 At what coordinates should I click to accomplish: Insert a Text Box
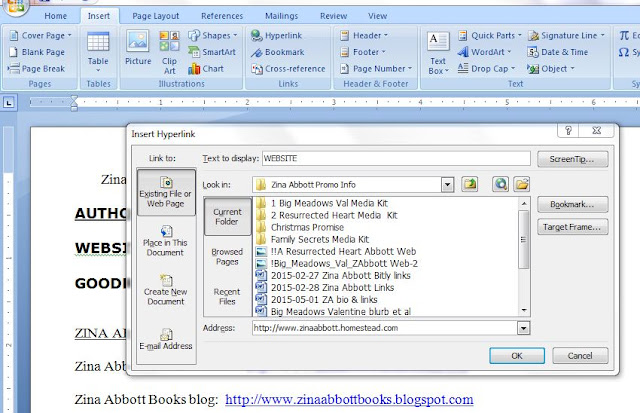click(438, 53)
